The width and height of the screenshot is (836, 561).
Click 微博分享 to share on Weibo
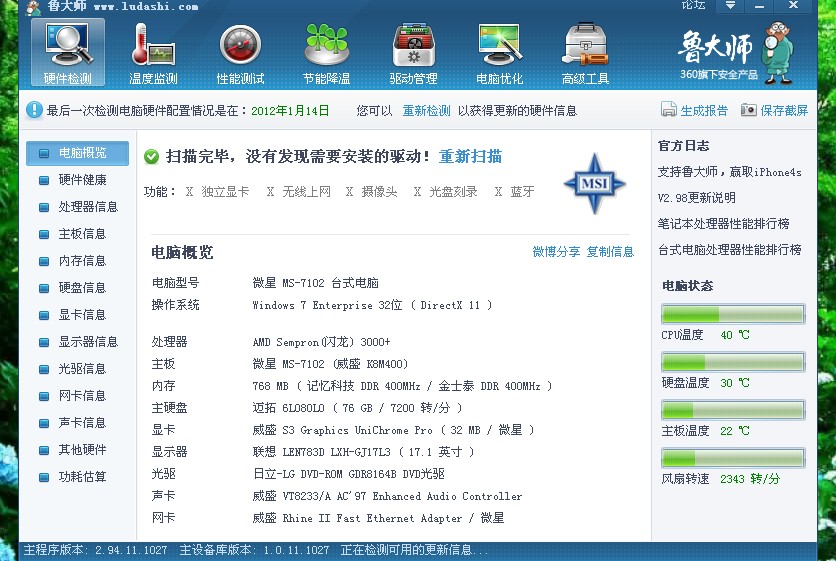(x=556, y=252)
